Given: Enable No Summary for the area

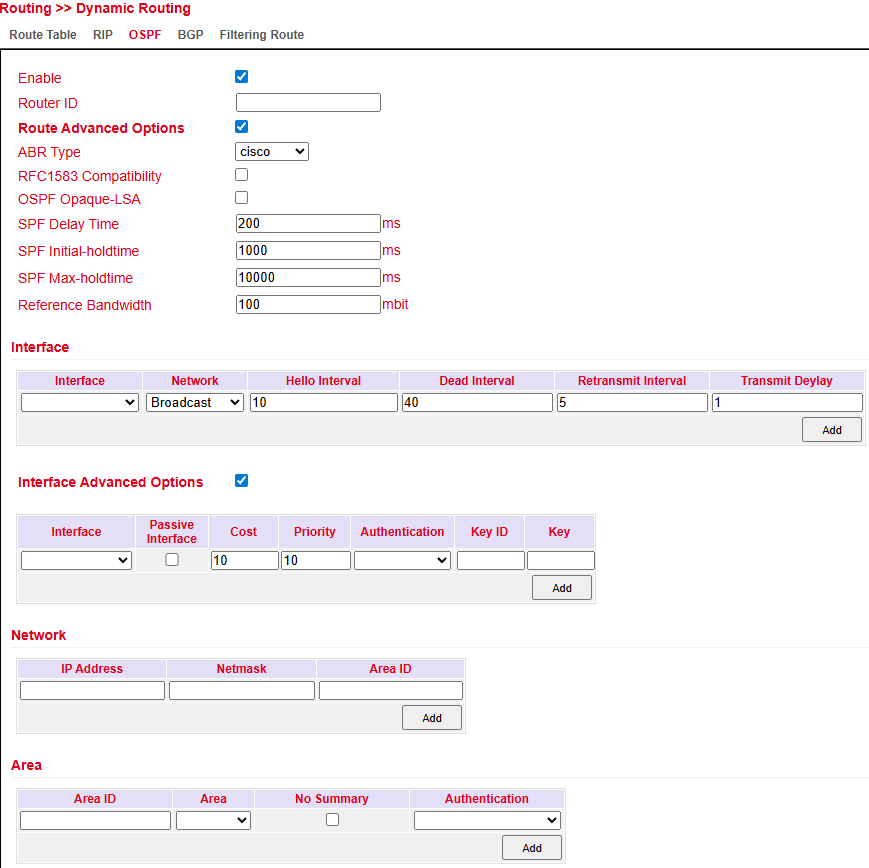Looking at the screenshot, I should (x=332, y=819).
